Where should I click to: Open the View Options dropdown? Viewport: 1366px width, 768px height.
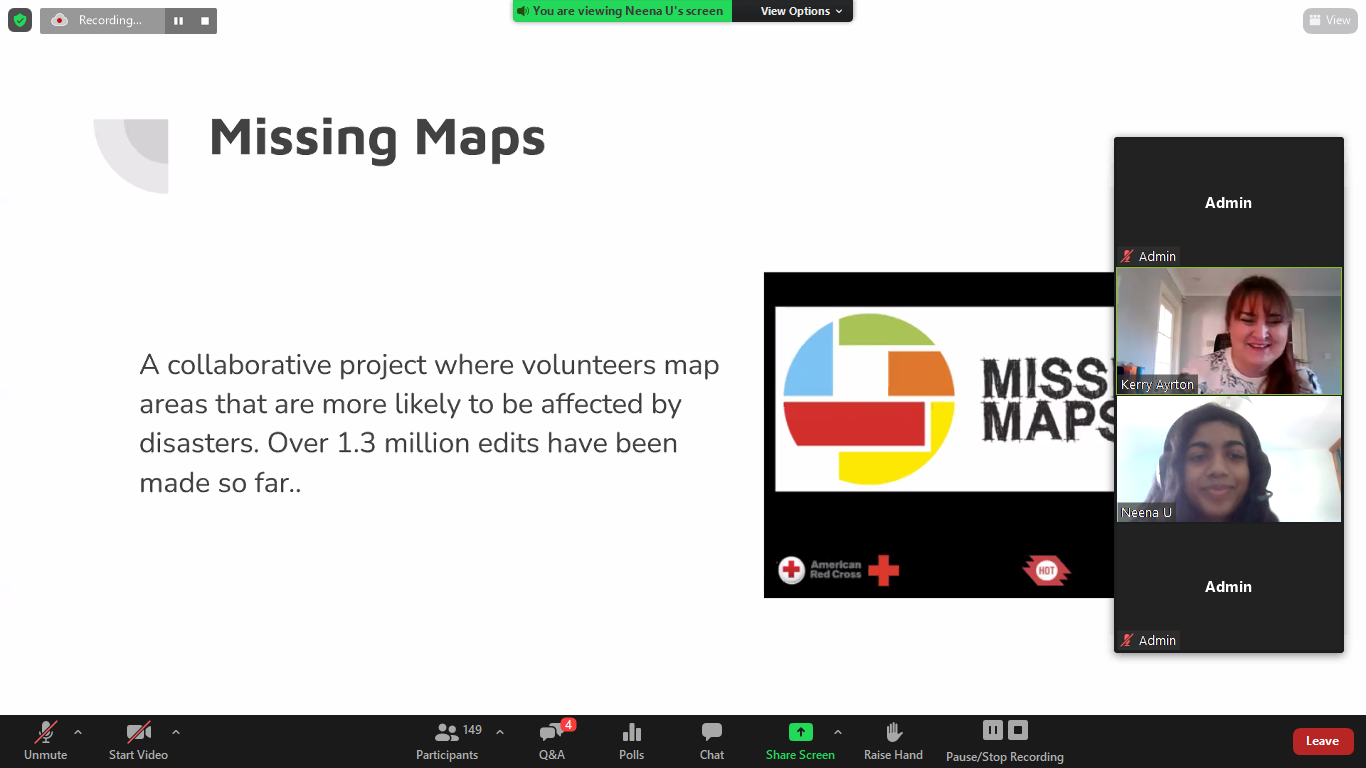pos(801,11)
